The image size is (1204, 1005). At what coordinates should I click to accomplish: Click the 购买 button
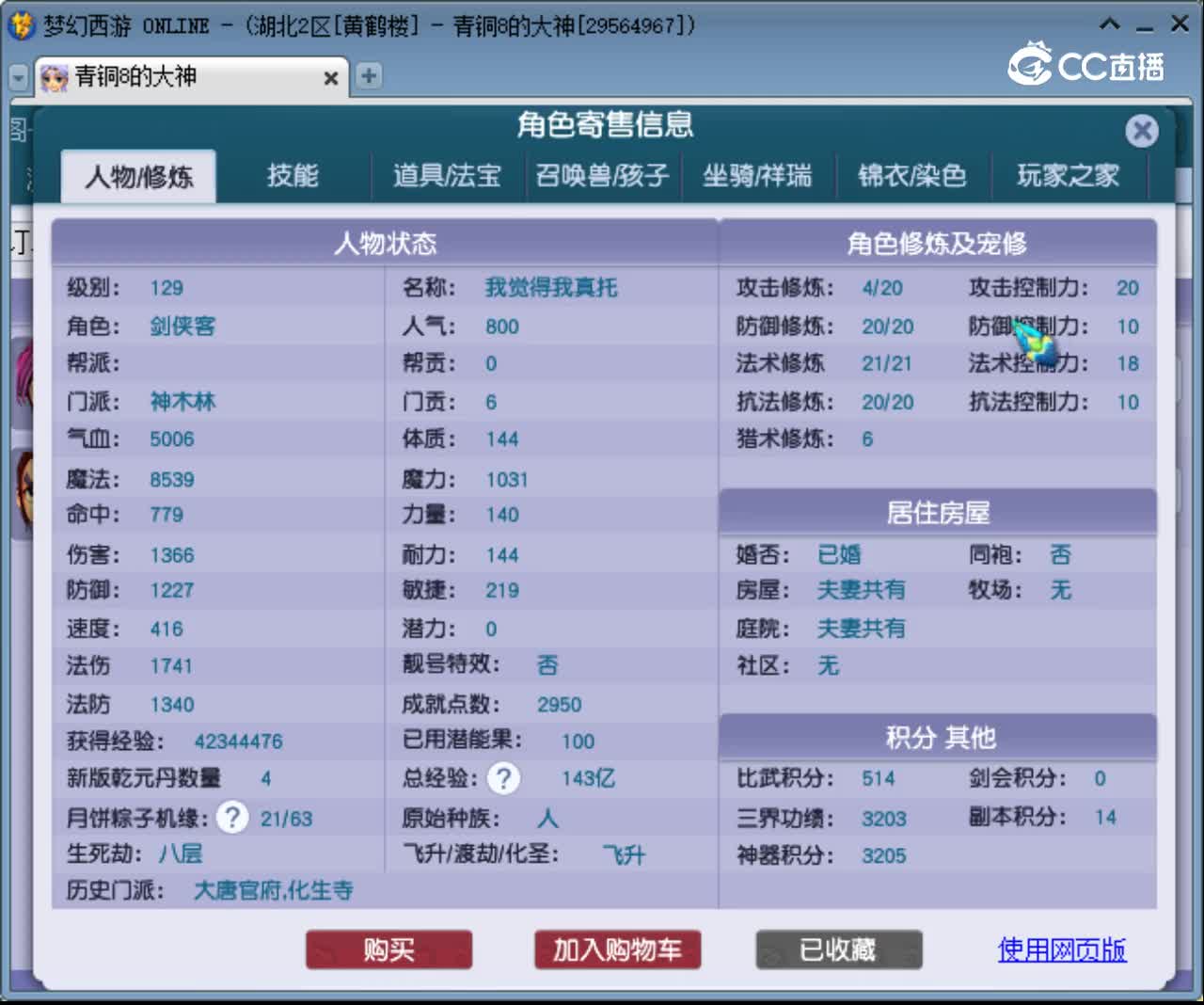388,949
